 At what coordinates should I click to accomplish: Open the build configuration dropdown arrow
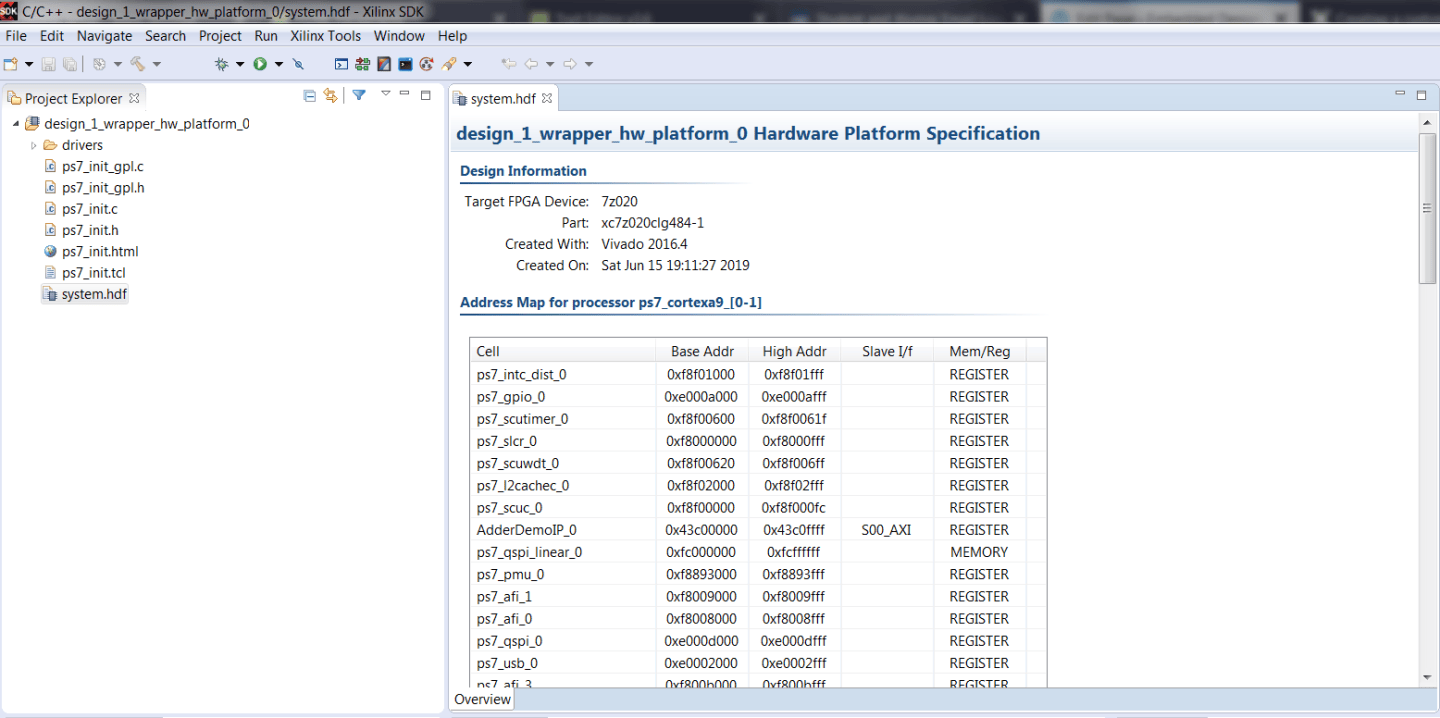pyautogui.click(x=117, y=64)
